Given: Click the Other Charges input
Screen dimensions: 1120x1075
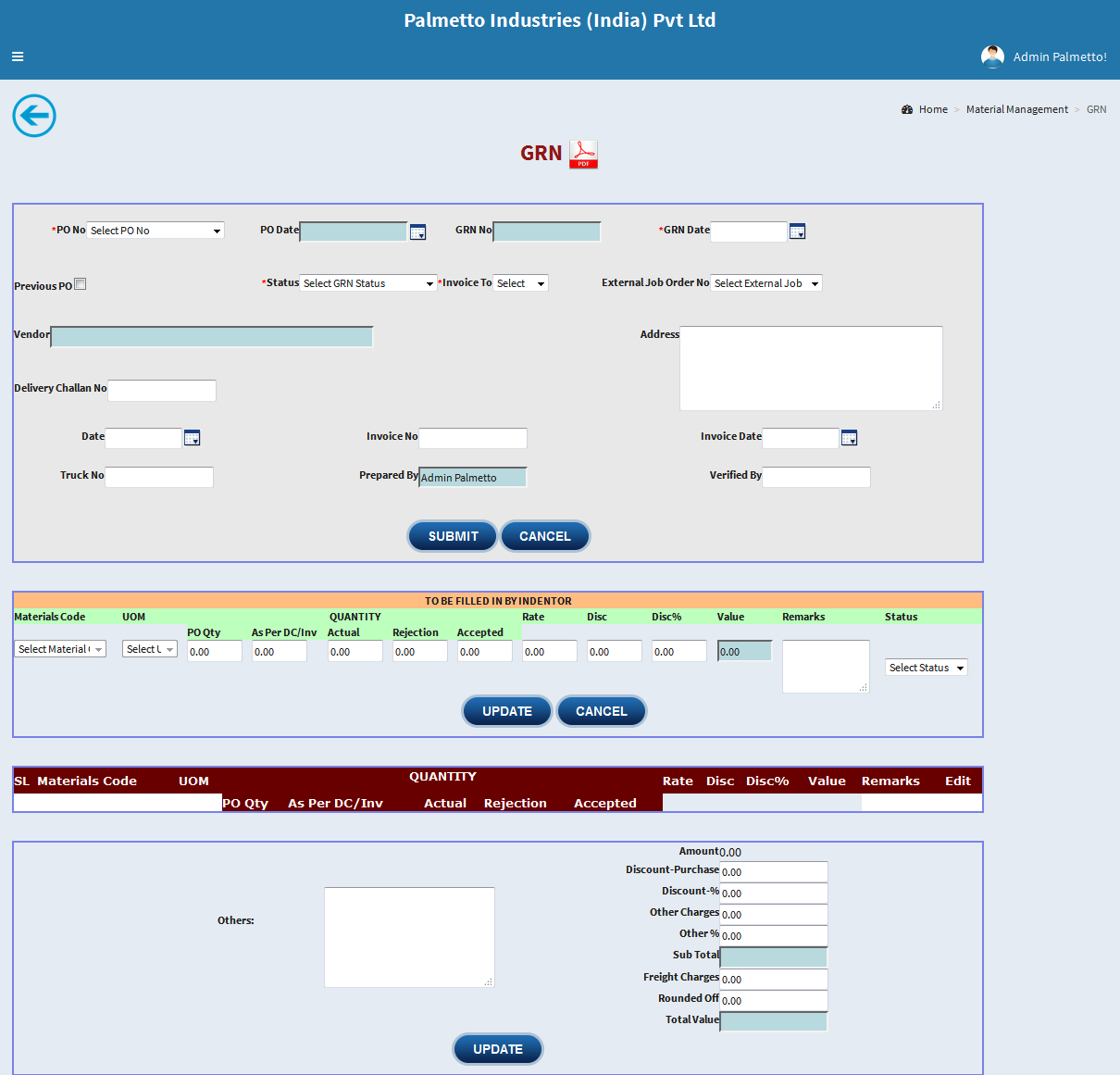Looking at the screenshot, I should coord(774,914).
